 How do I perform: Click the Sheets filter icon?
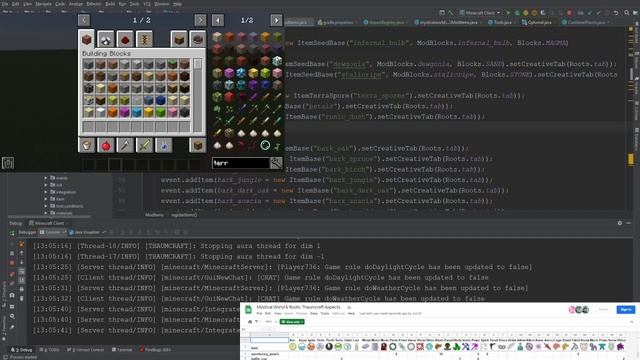tap(256, 322)
